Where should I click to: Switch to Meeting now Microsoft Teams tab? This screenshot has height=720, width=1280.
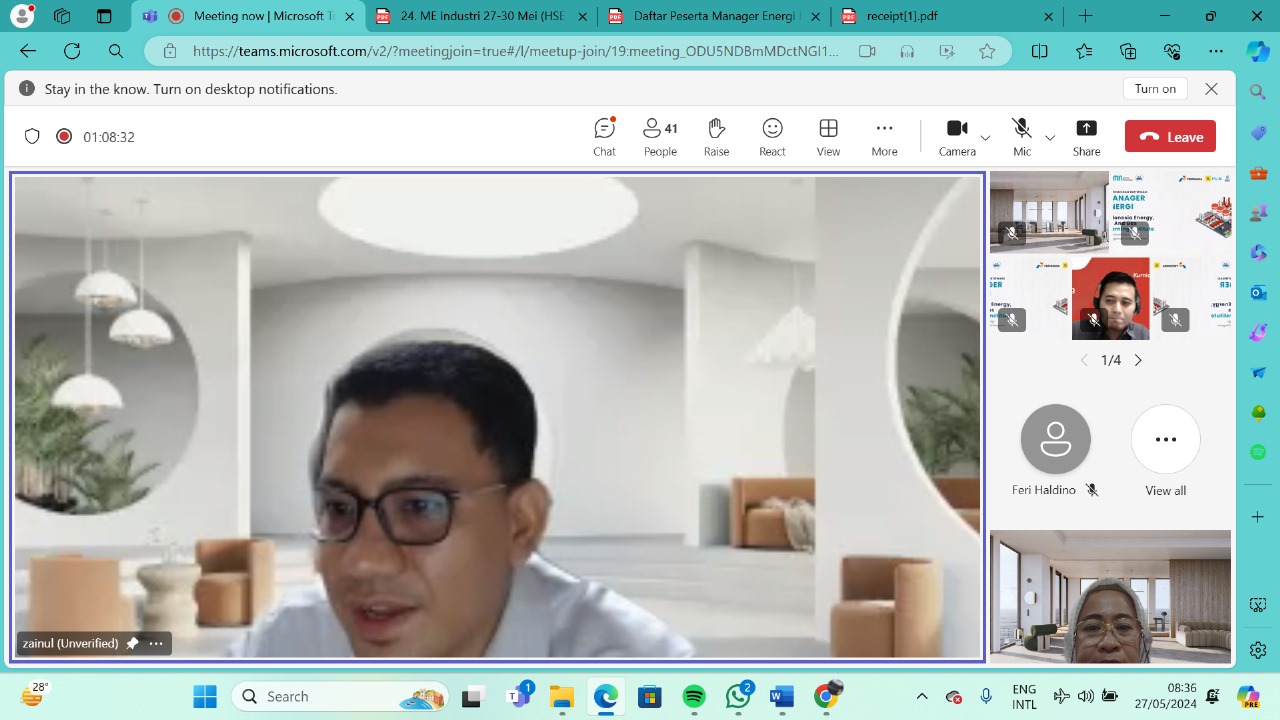pyautogui.click(x=250, y=16)
